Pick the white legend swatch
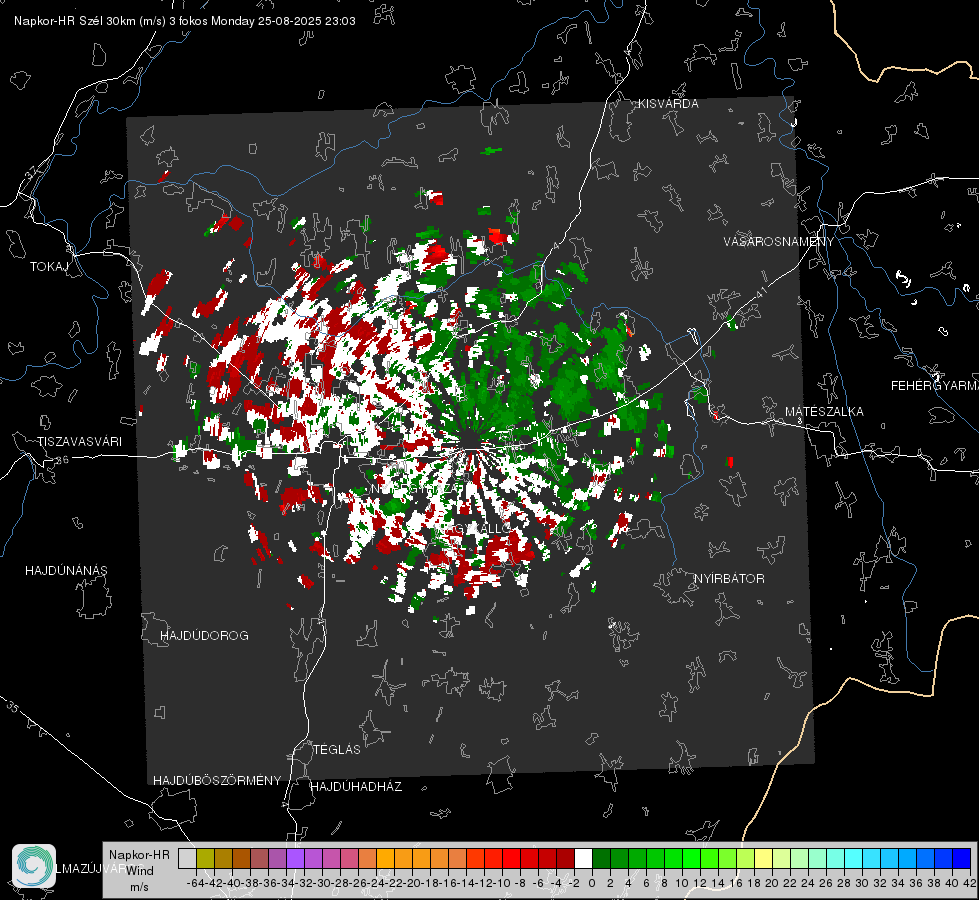The image size is (979, 900). tap(583, 858)
